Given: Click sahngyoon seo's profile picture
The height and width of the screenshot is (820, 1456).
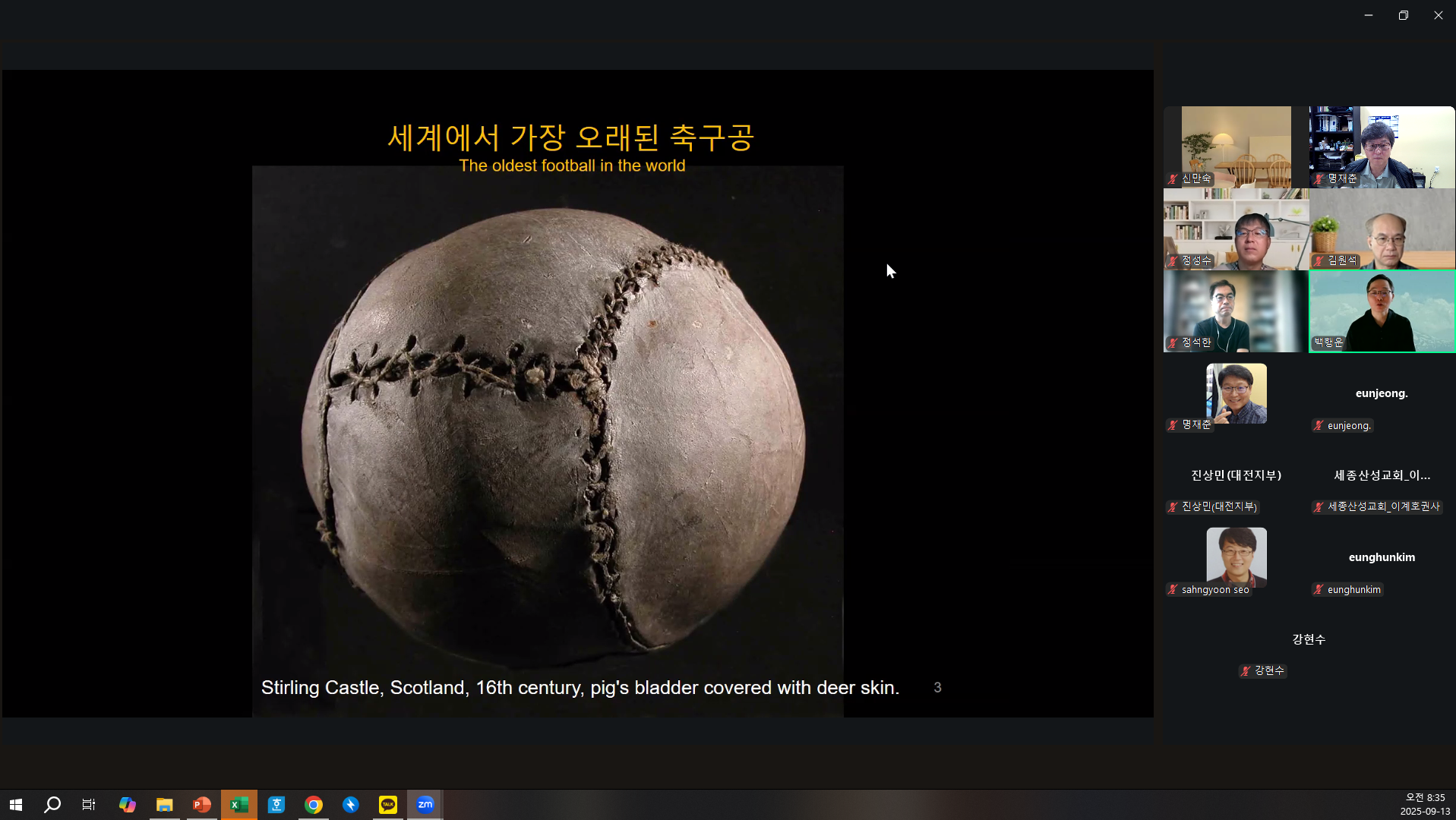Looking at the screenshot, I should (x=1236, y=557).
